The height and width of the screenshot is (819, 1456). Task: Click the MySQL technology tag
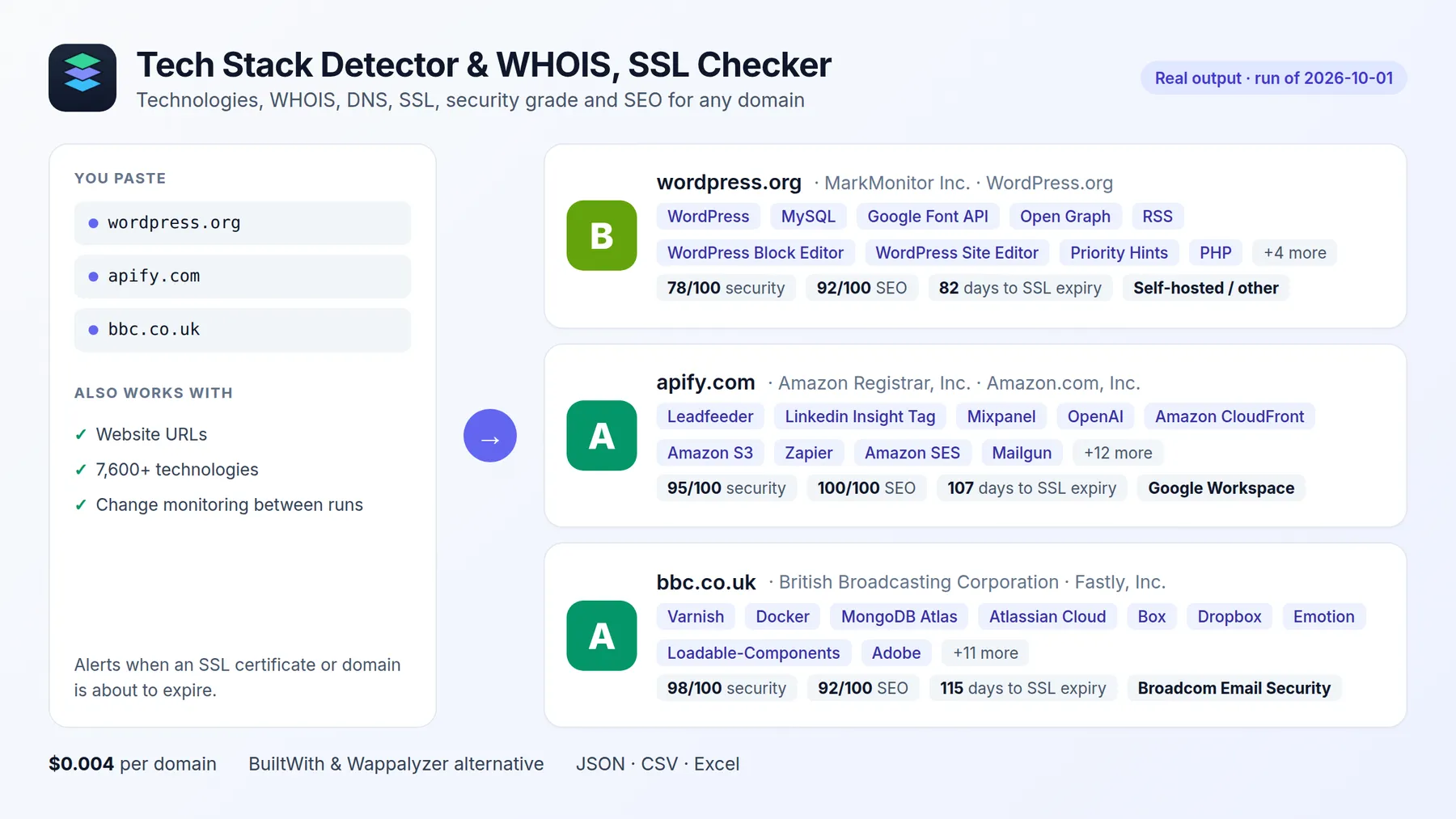point(808,217)
